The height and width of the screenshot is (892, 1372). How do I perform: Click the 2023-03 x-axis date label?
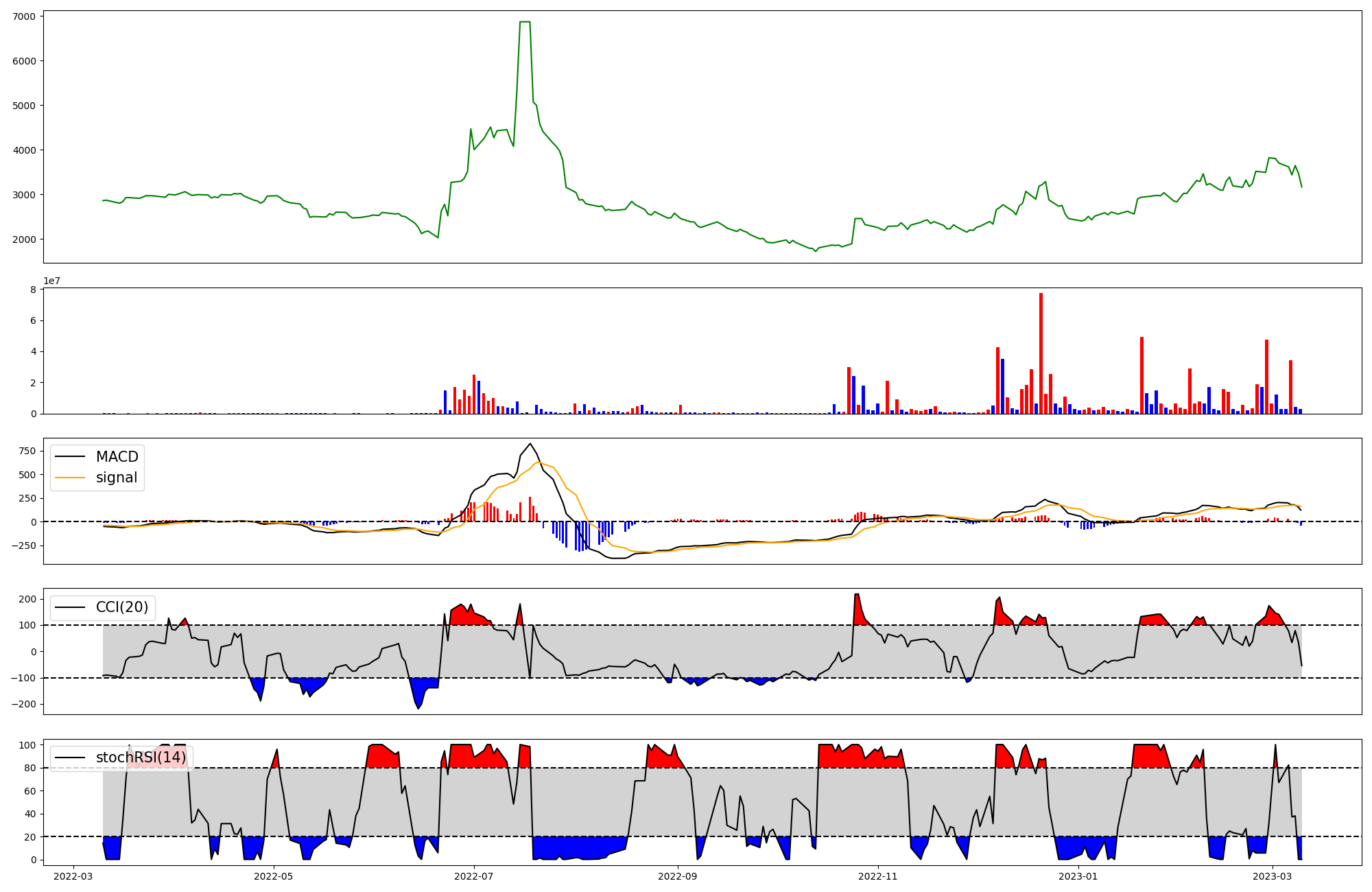1273,876
